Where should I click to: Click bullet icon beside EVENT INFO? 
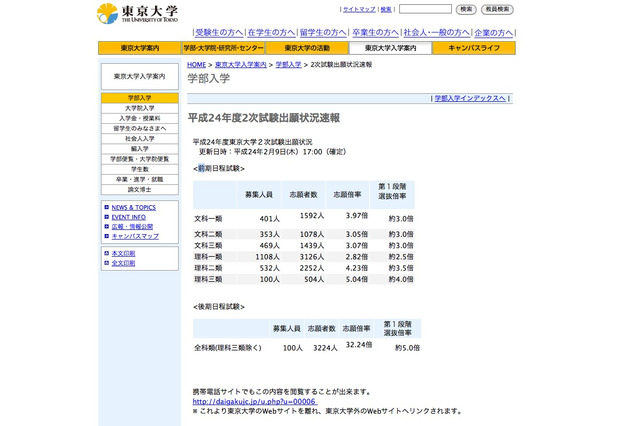pos(107,217)
